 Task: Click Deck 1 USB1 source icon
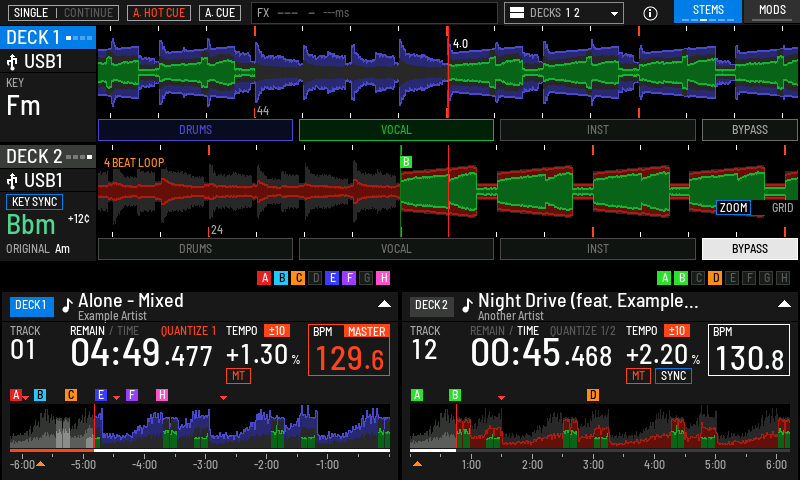[x=12, y=62]
